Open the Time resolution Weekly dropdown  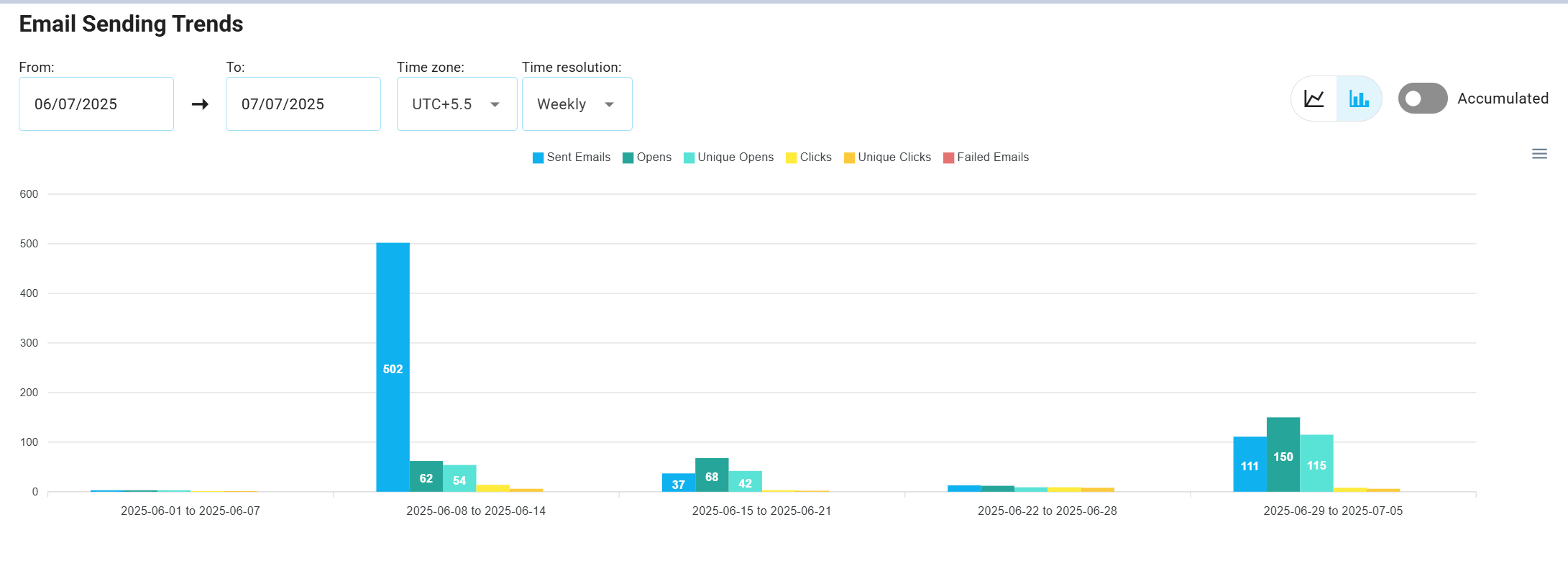577,104
